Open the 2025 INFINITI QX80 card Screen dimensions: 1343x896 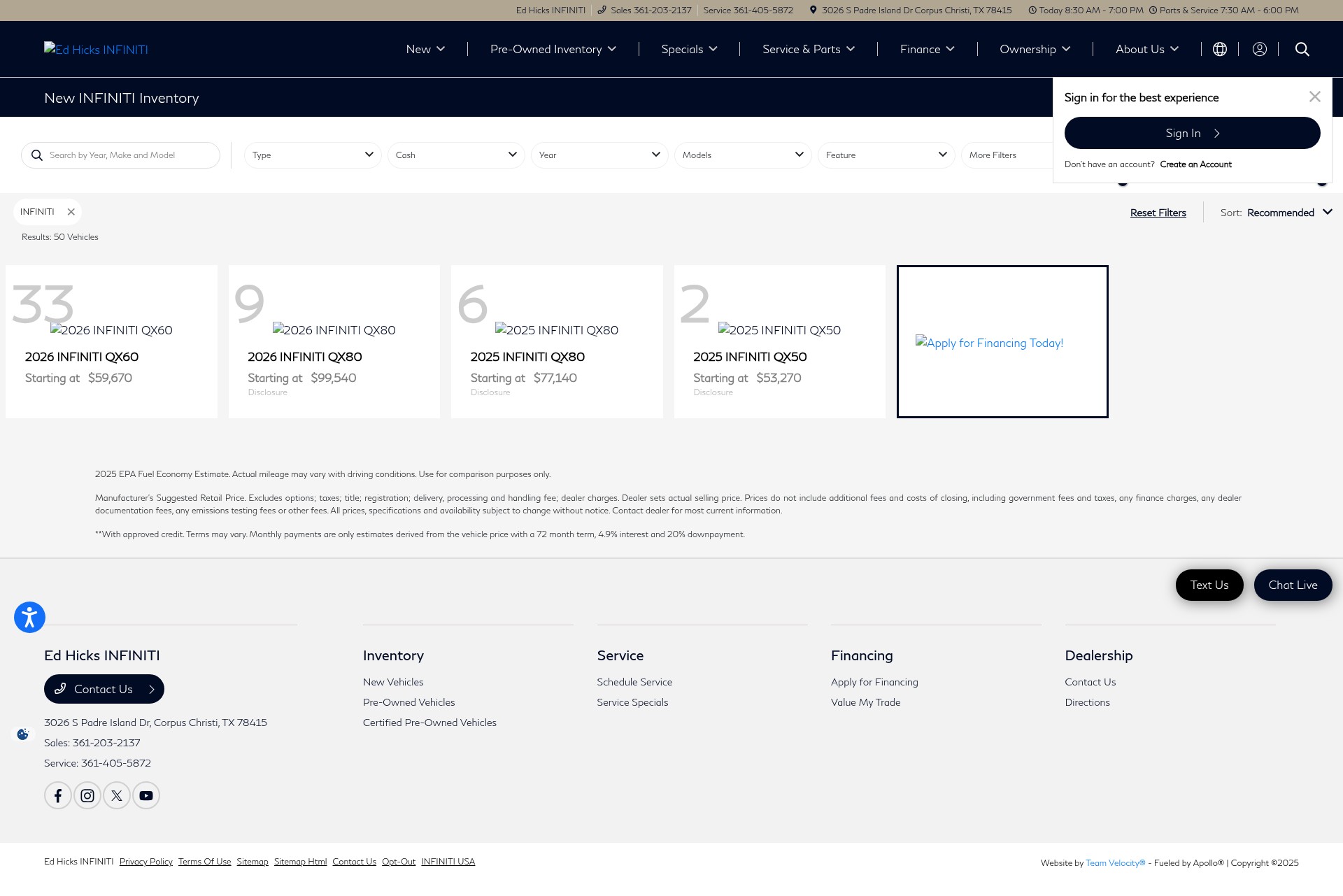[x=557, y=341]
